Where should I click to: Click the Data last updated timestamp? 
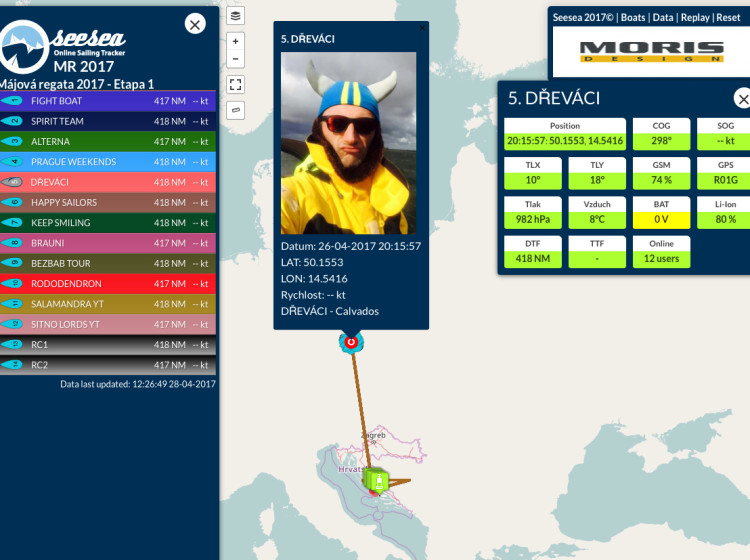[x=138, y=384]
